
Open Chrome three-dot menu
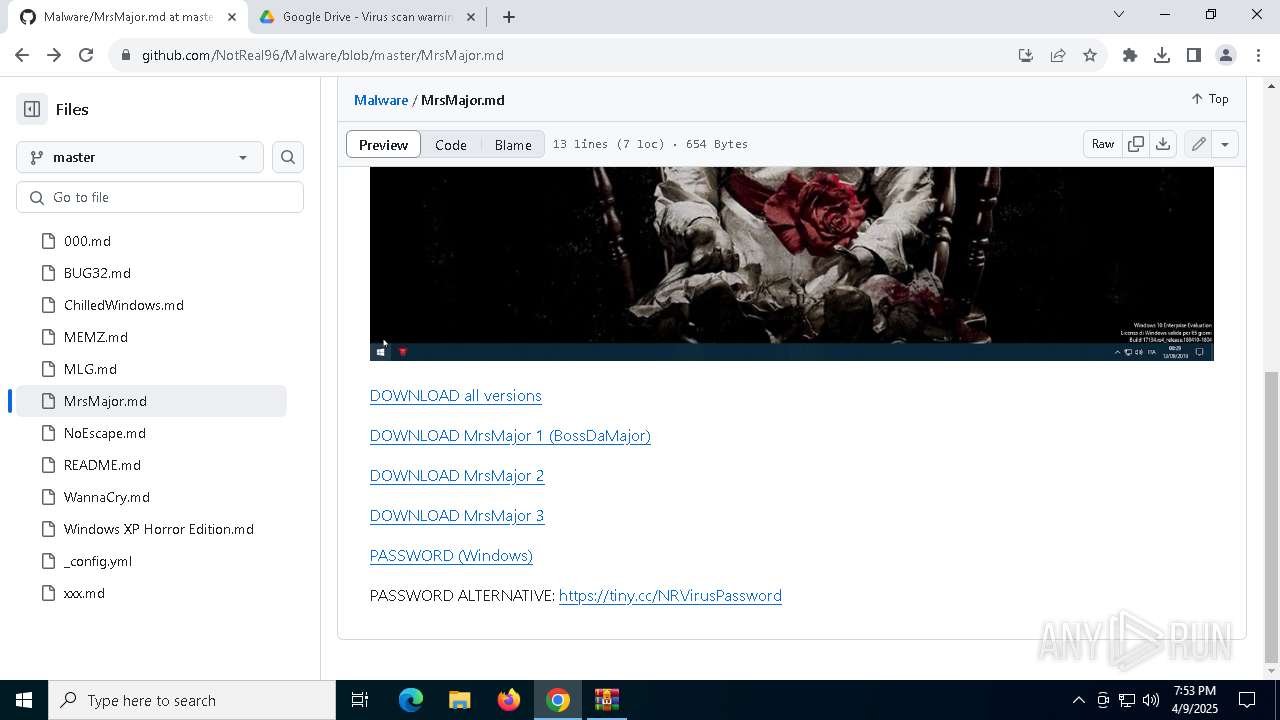click(1257, 55)
